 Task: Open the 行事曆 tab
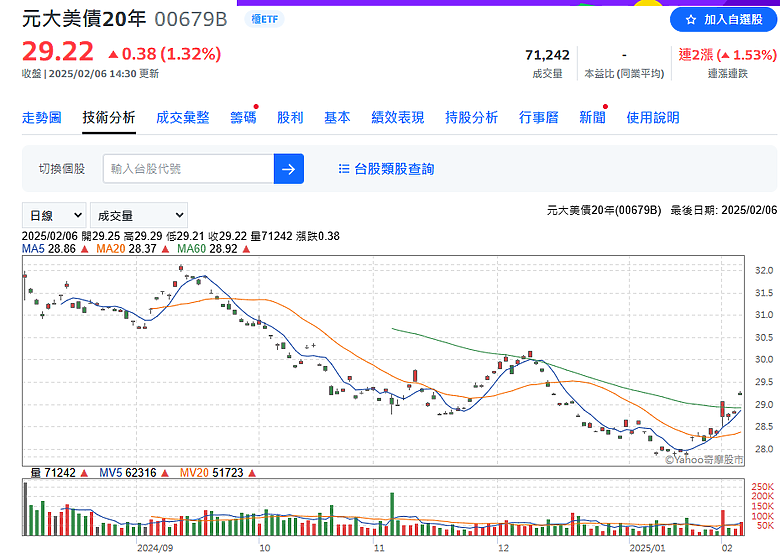tap(539, 117)
